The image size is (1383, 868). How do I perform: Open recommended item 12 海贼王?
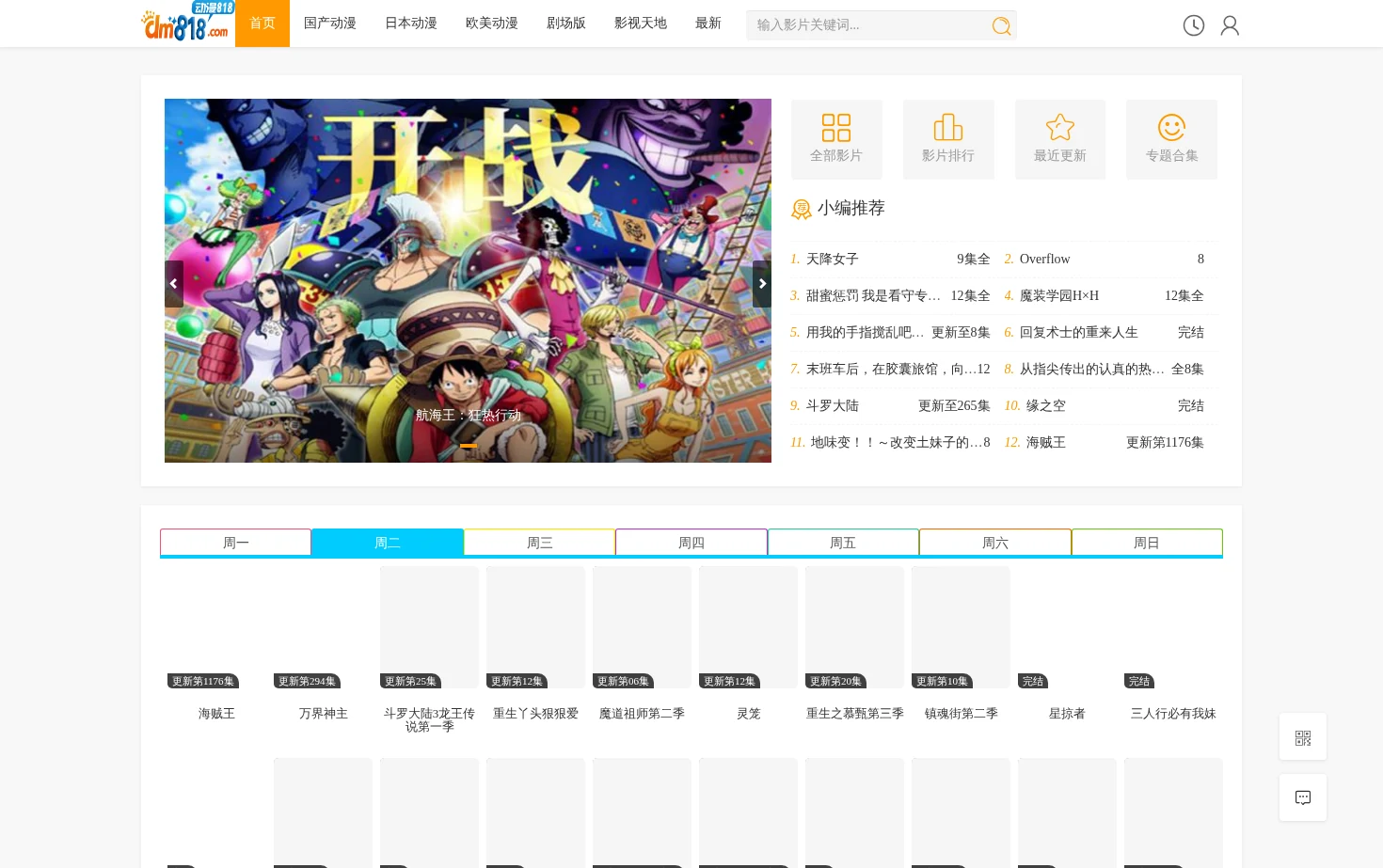(x=1046, y=442)
